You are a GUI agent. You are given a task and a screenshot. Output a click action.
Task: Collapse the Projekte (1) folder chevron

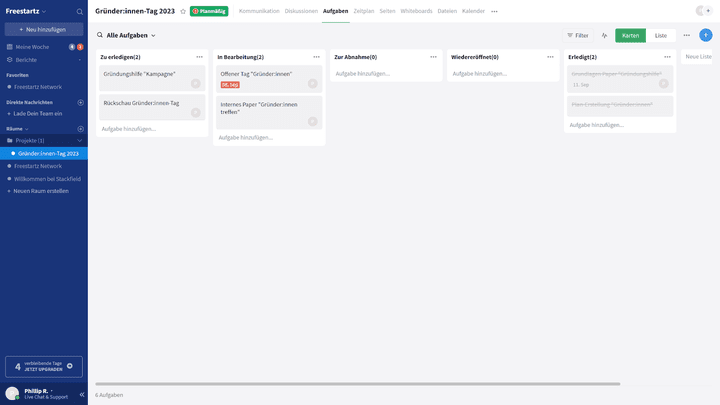(x=79, y=141)
